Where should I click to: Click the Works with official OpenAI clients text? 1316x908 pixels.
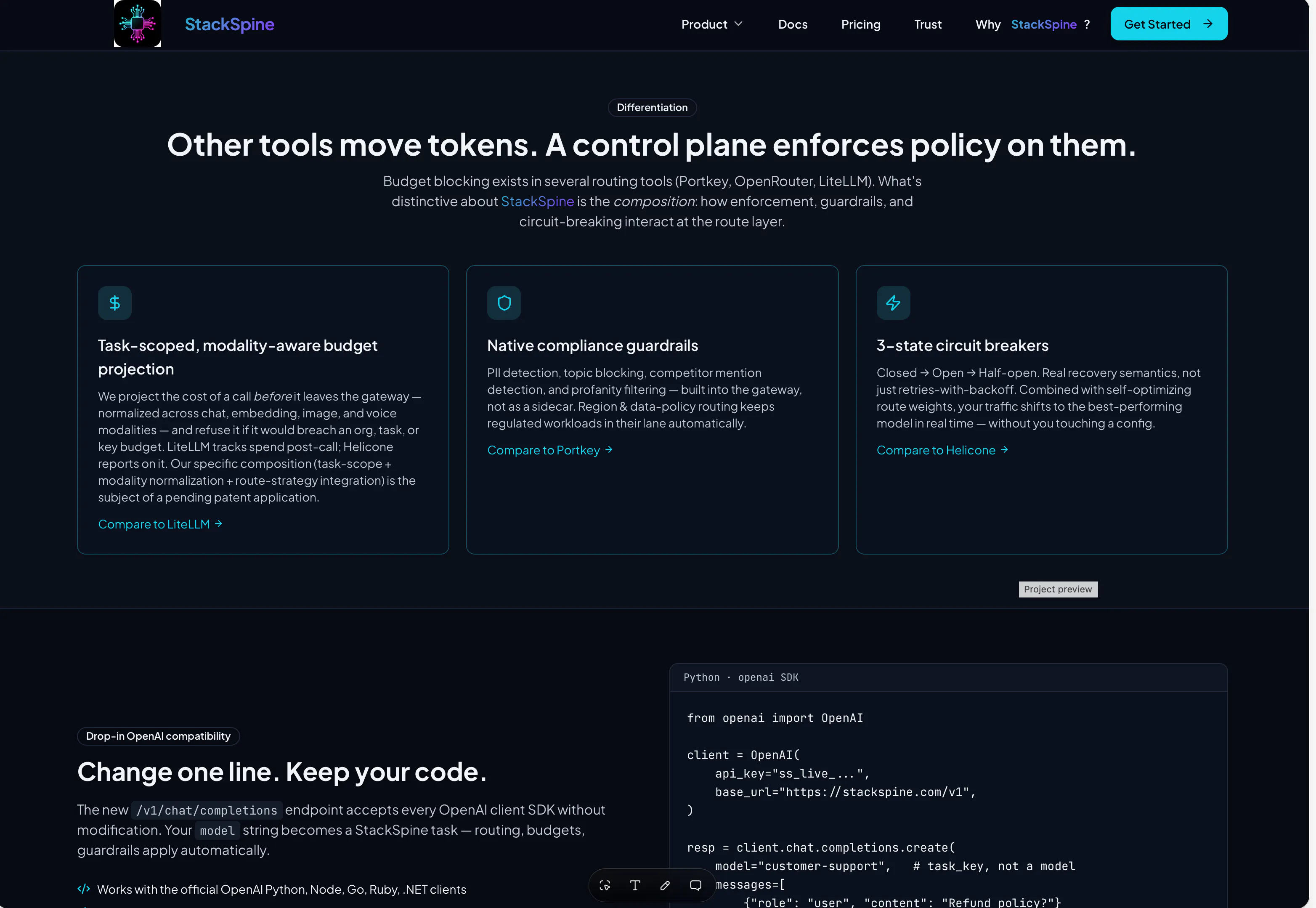[x=281, y=889]
